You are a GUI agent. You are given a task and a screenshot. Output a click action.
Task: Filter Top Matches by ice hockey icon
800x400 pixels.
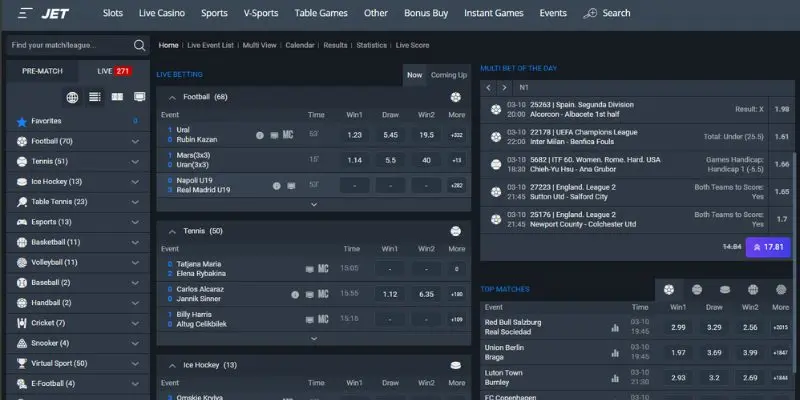pyautogui.click(x=725, y=290)
